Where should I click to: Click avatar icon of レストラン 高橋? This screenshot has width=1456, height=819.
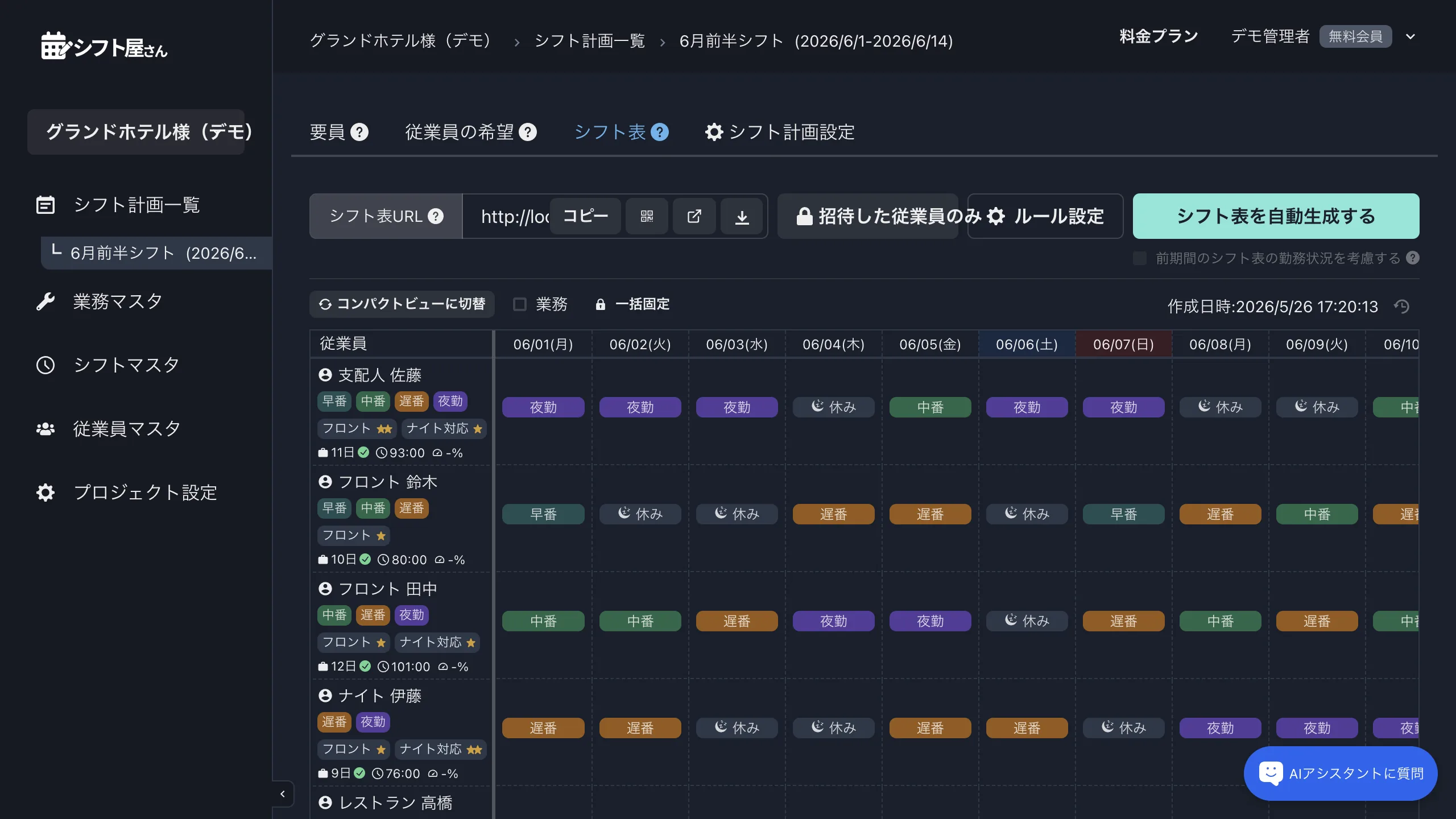(x=325, y=803)
